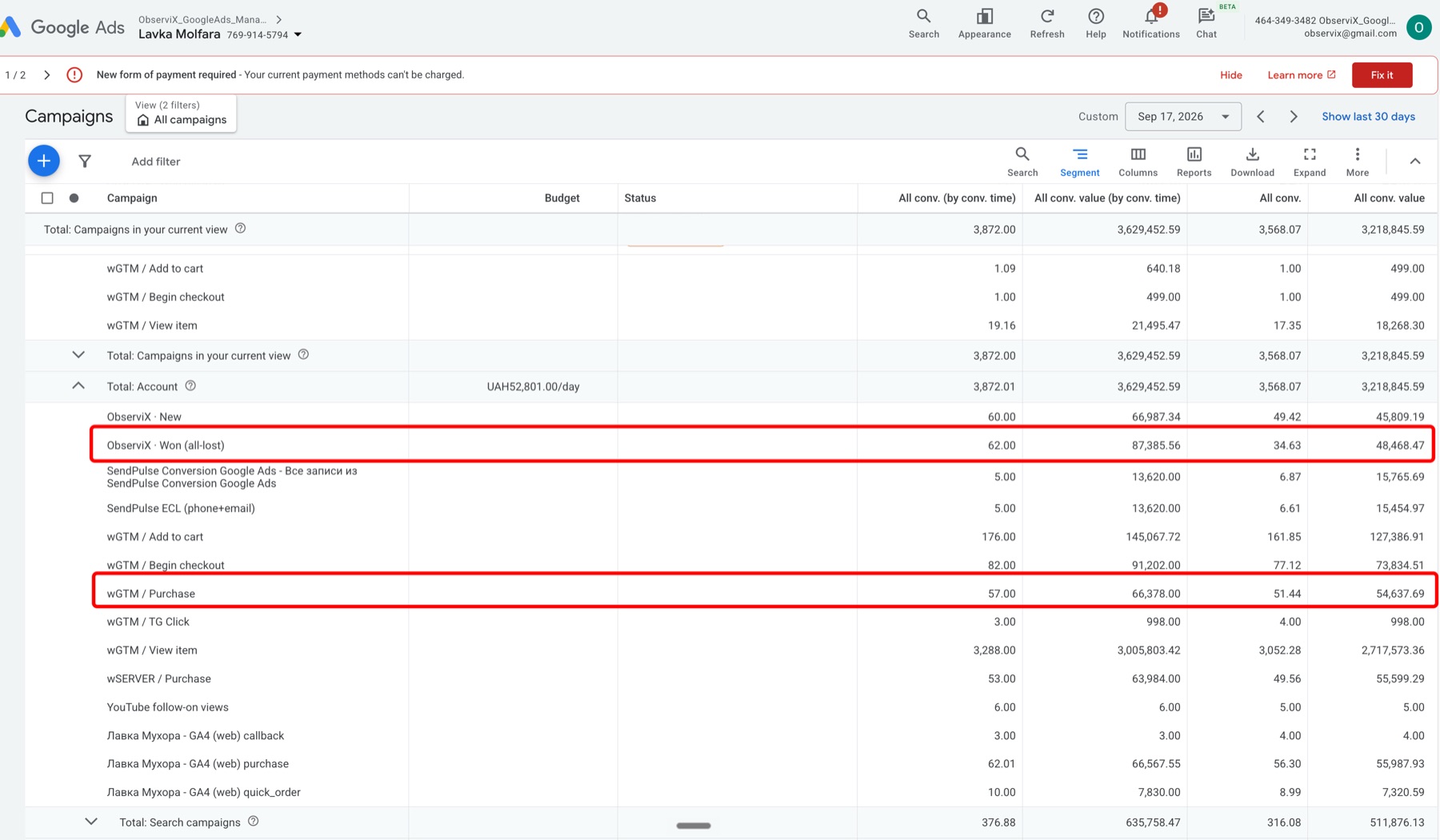Click the filter funnel icon
The image size is (1440, 840).
[x=85, y=161]
